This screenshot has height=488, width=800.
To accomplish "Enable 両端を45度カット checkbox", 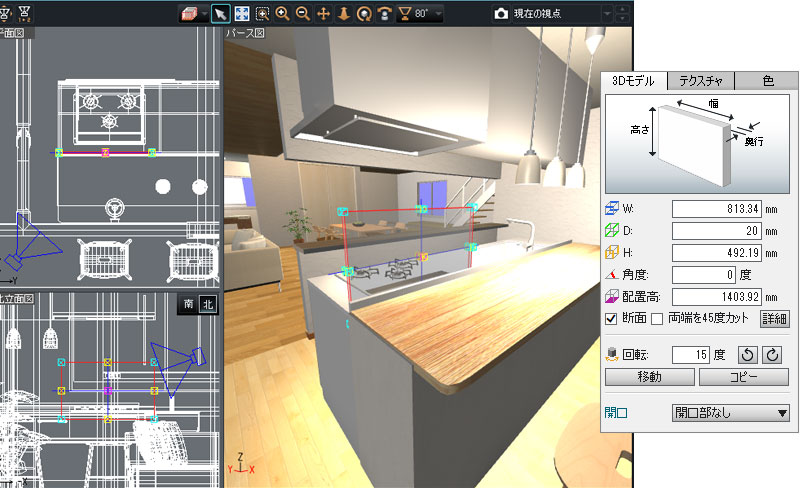I will tap(657, 319).
